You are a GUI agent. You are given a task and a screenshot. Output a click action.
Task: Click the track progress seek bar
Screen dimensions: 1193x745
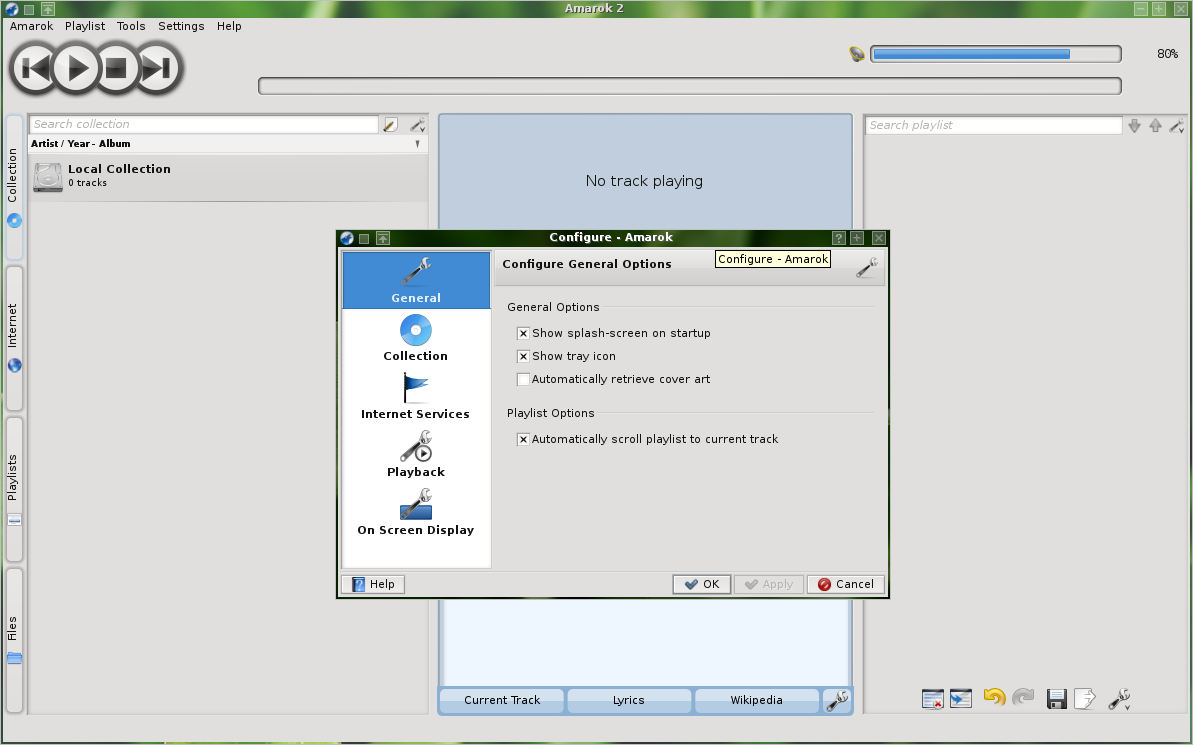[x=689, y=86]
